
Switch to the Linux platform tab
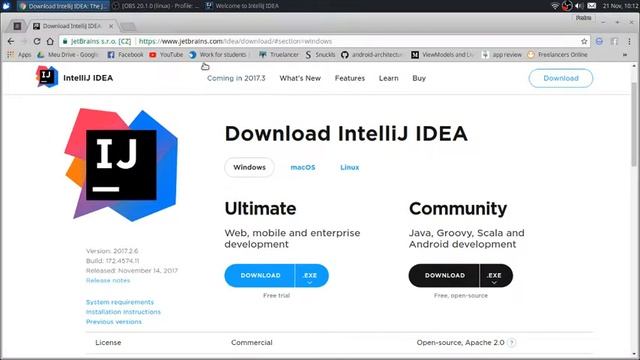(x=350, y=167)
